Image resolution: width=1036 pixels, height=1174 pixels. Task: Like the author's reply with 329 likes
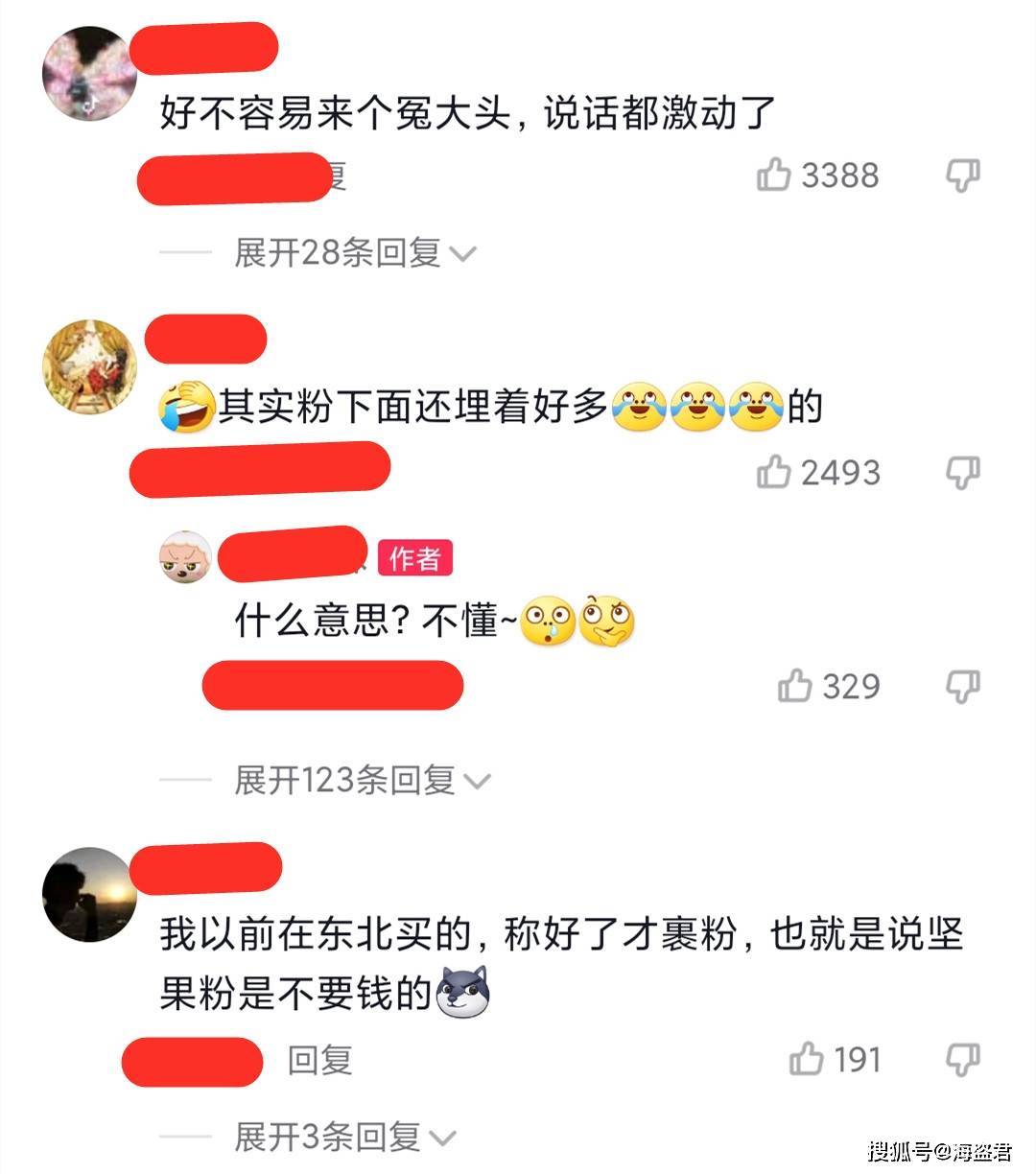tap(795, 685)
